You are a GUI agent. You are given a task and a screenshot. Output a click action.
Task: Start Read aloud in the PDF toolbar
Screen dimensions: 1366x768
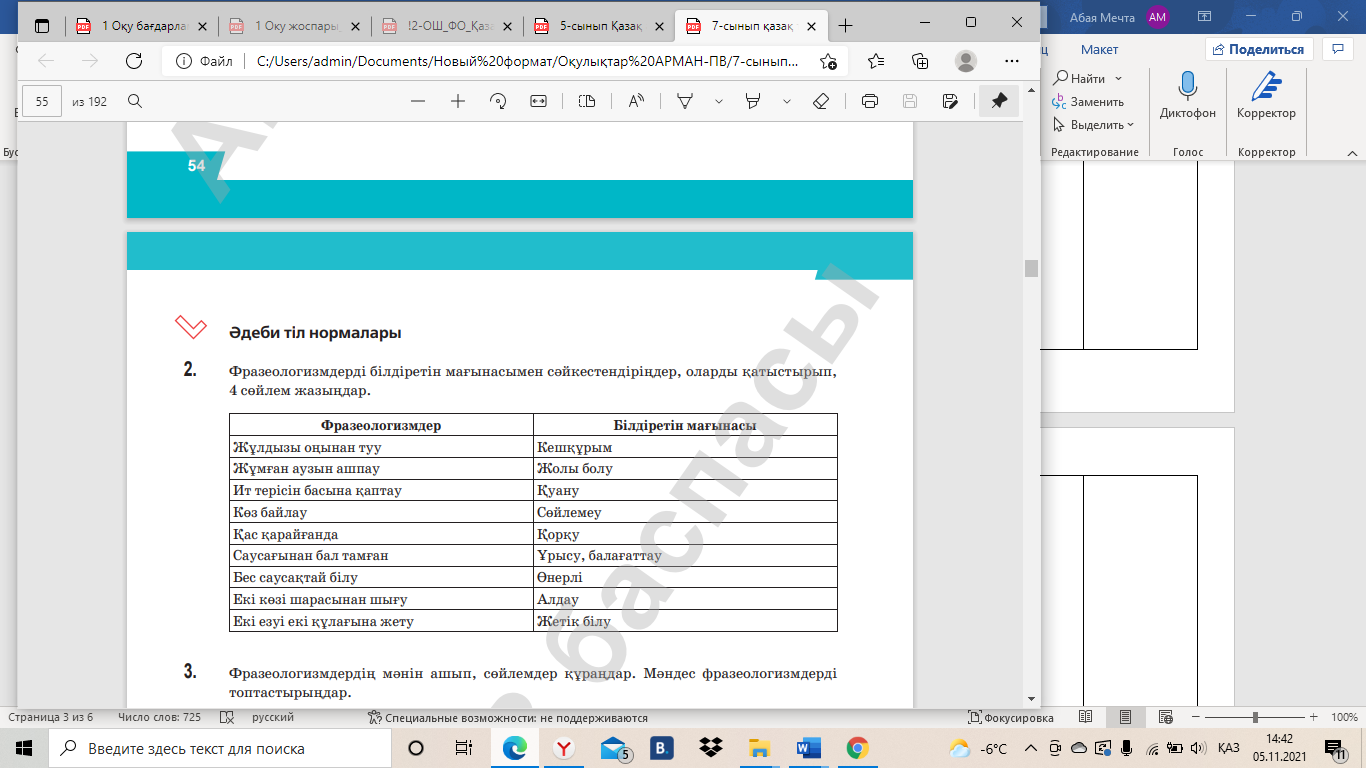point(636,101)
